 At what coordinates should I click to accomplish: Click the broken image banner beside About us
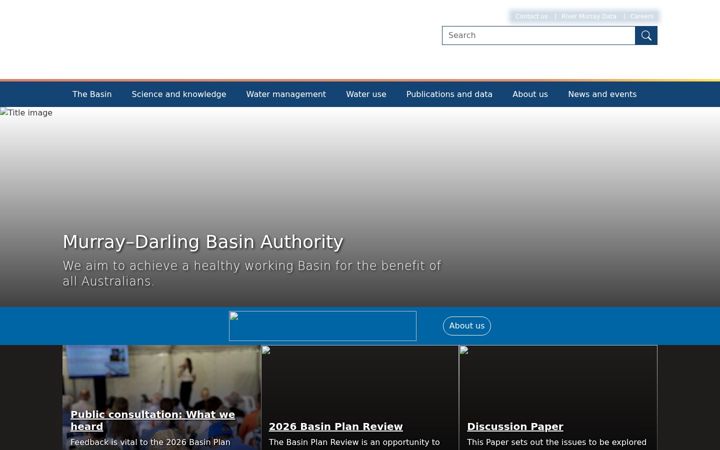323,326
